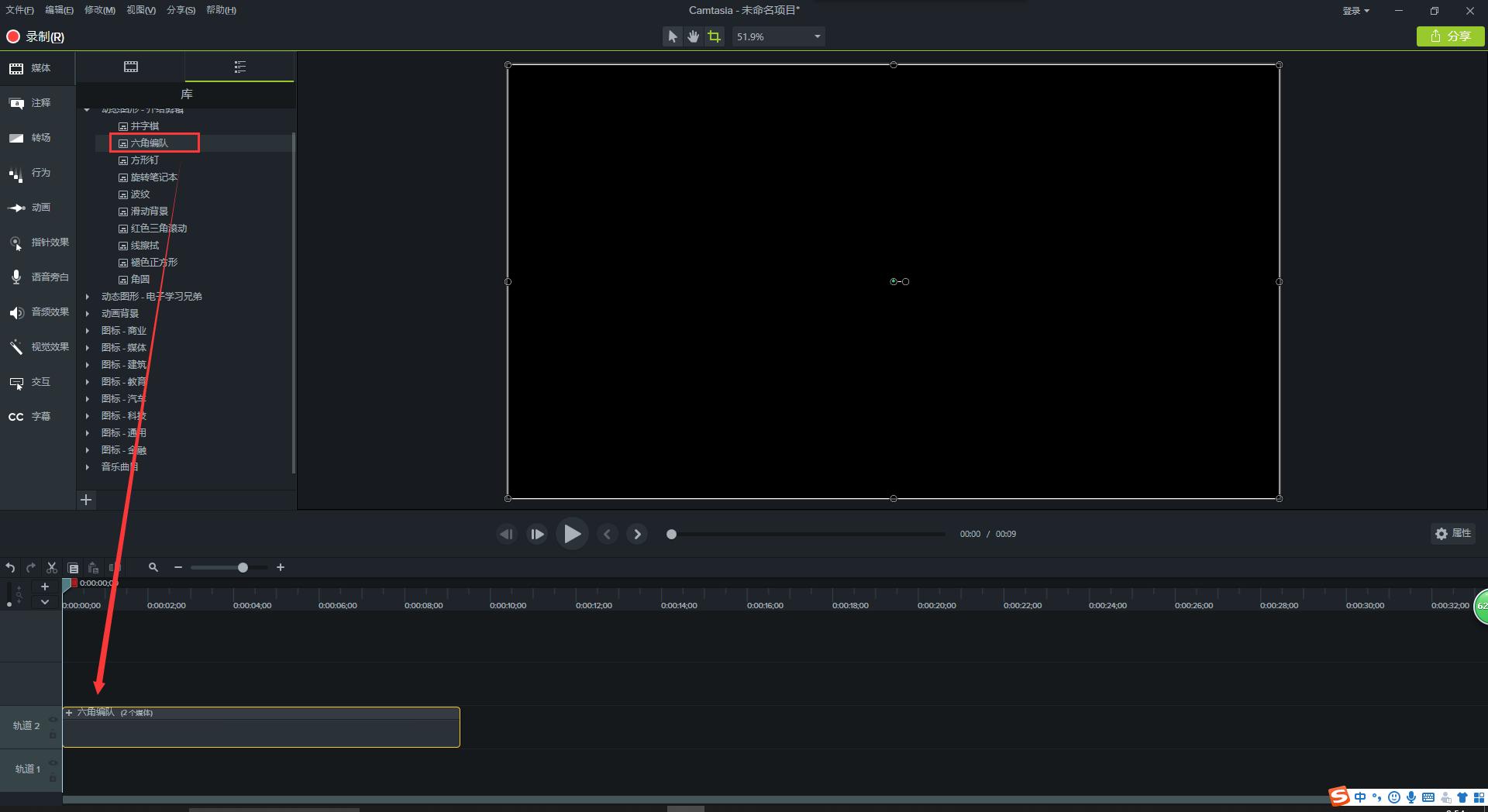This screenshot has height=812, width=1488.
Task: Expand the 音乐曲目 library folder
Action: [x=88, y=467]
